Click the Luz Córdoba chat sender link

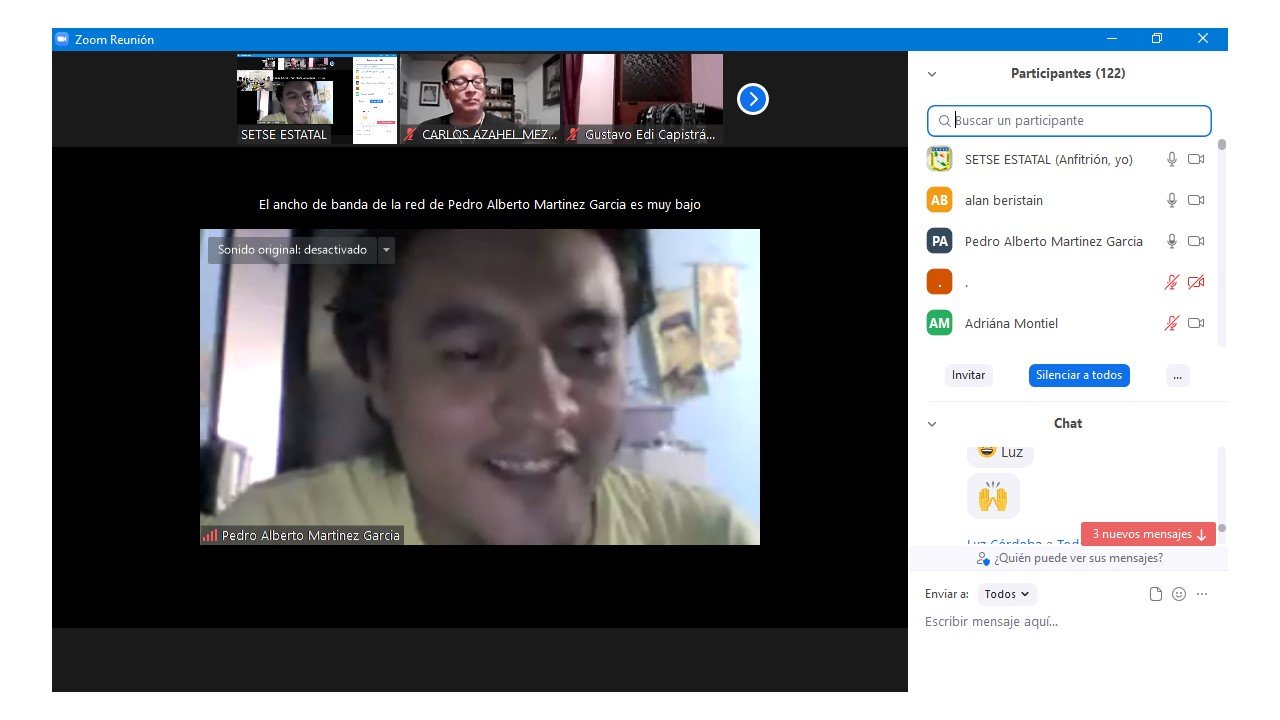pos(1023,543)
